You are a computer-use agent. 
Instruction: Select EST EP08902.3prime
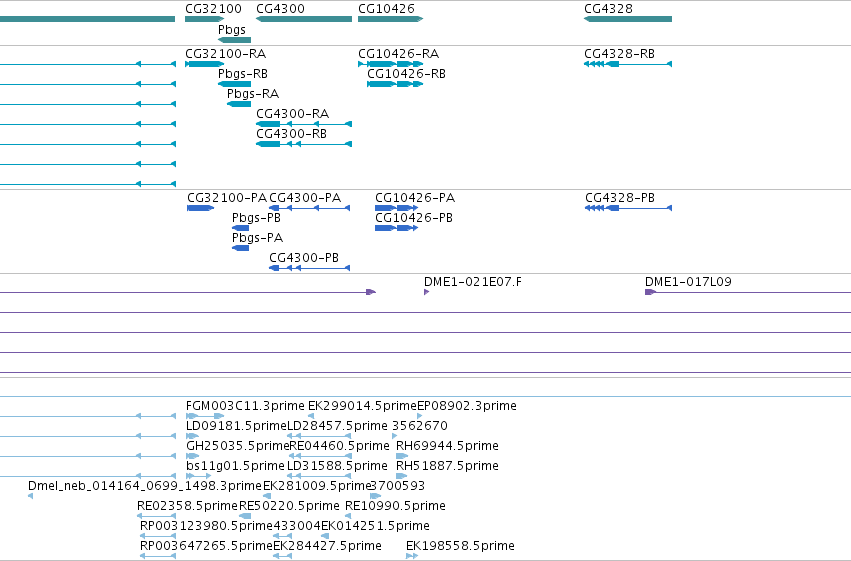[x=420, y=416]
